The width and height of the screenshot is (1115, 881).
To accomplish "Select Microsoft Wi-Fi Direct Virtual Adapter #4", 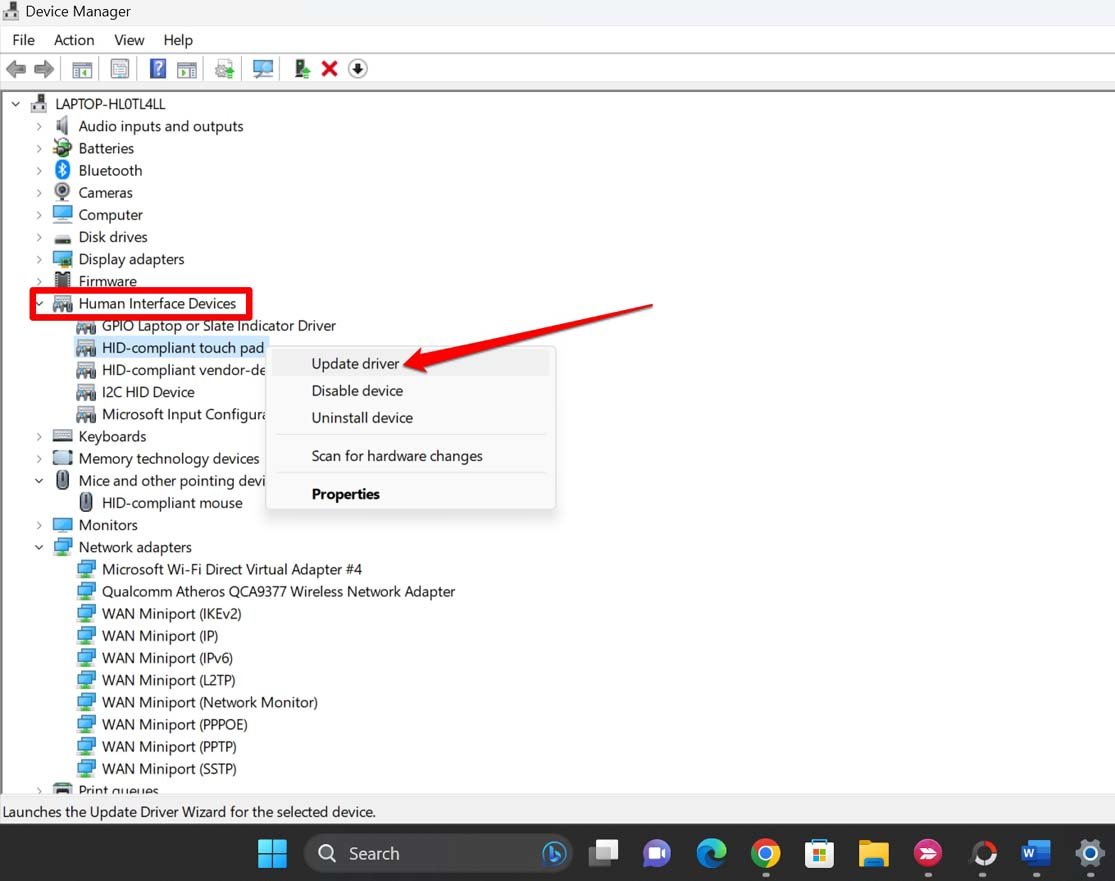I will [x=232, y=570].
